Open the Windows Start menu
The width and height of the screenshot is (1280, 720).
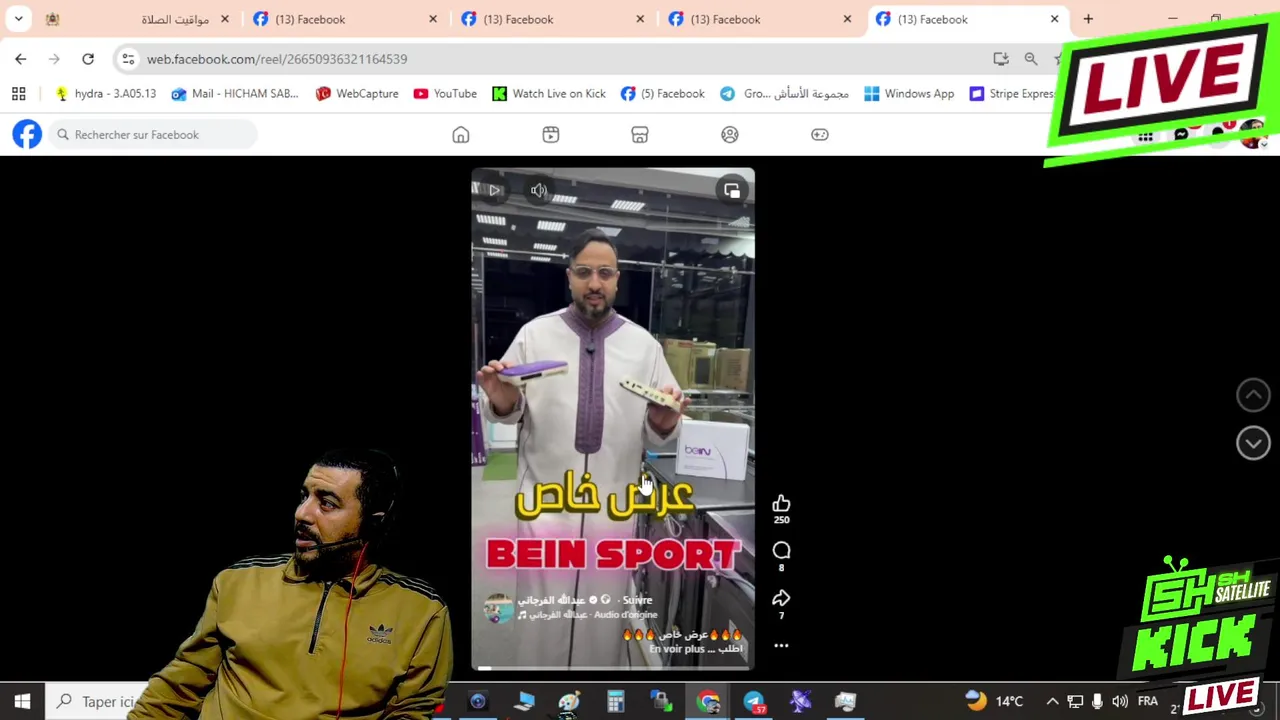point(22,702)
